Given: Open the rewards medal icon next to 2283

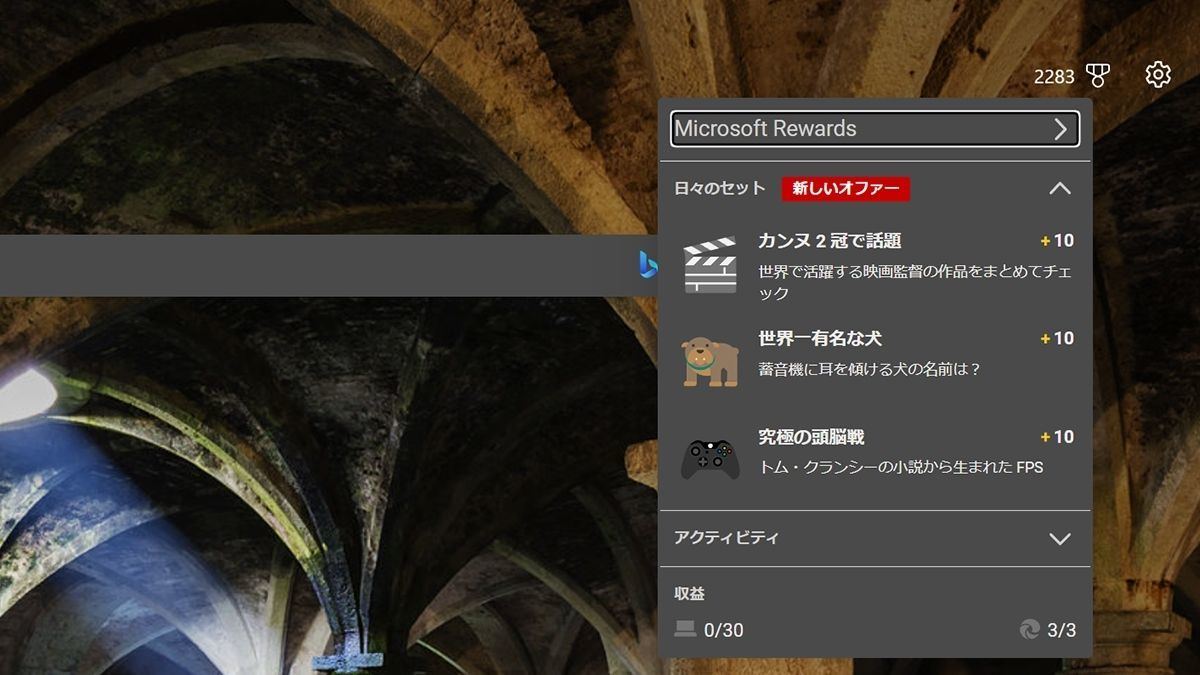Looking at the screenshot, I should tap(1098, 76).
